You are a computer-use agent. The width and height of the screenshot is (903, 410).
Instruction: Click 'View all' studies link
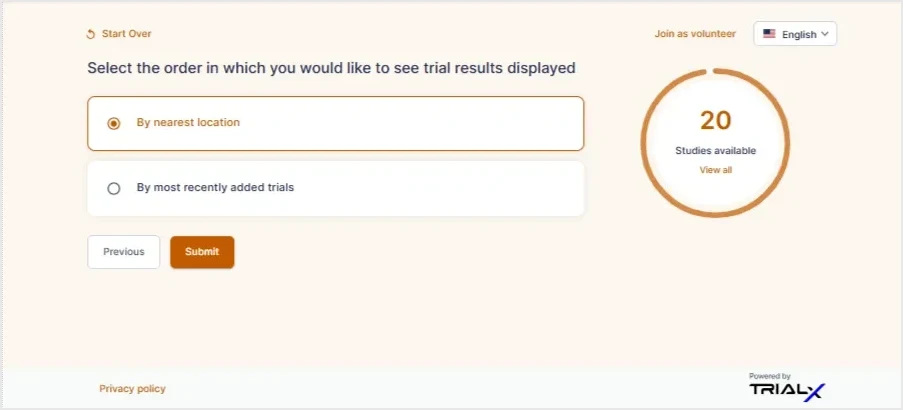point(715,170)
